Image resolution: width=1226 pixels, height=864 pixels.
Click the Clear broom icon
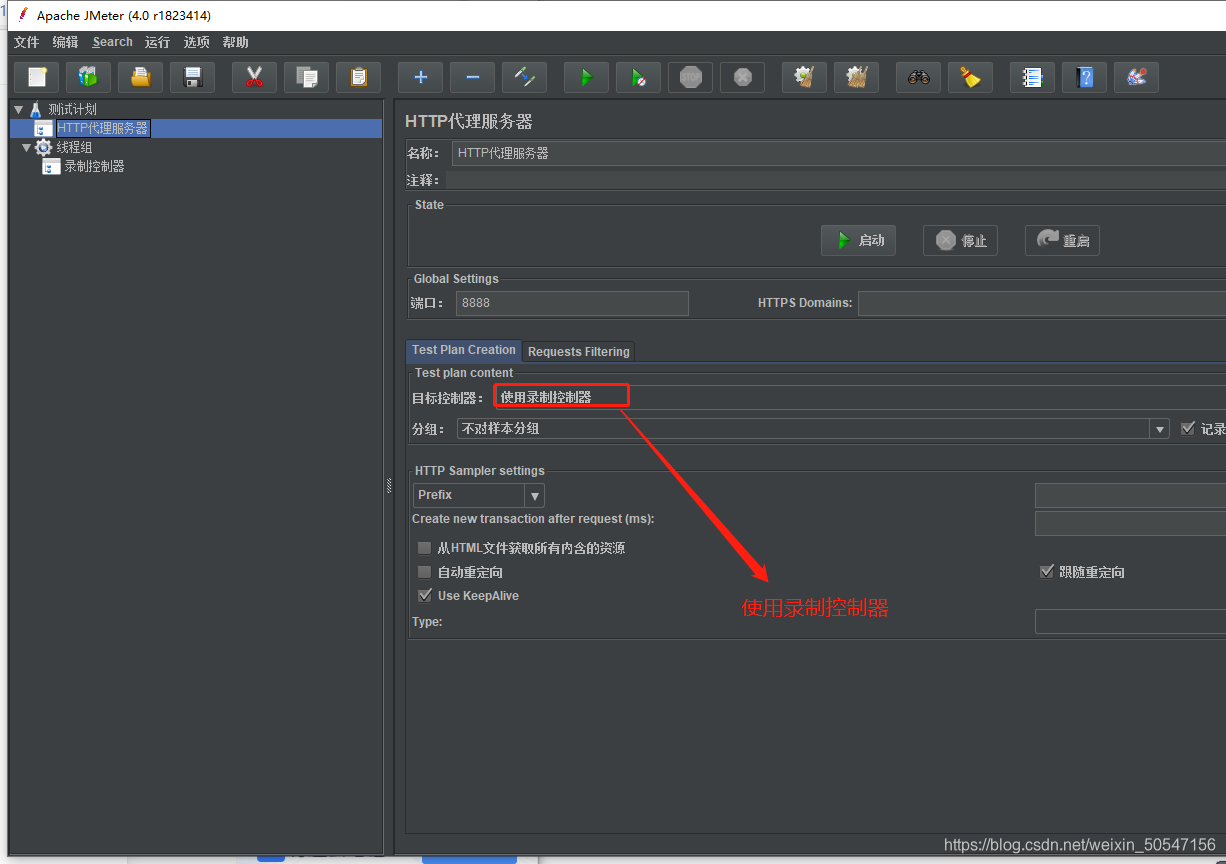point(804,77)
